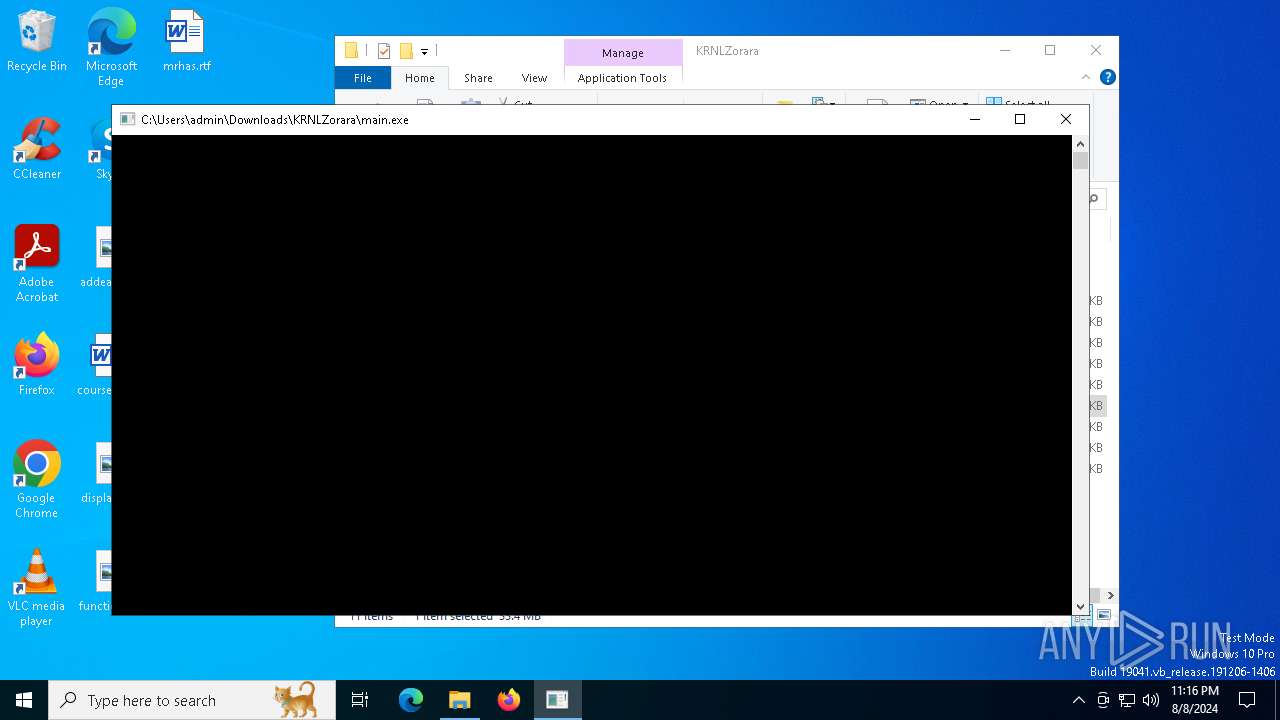Minimize the main.exe console window
1280x720 pixels.
(x=975, y=119)
